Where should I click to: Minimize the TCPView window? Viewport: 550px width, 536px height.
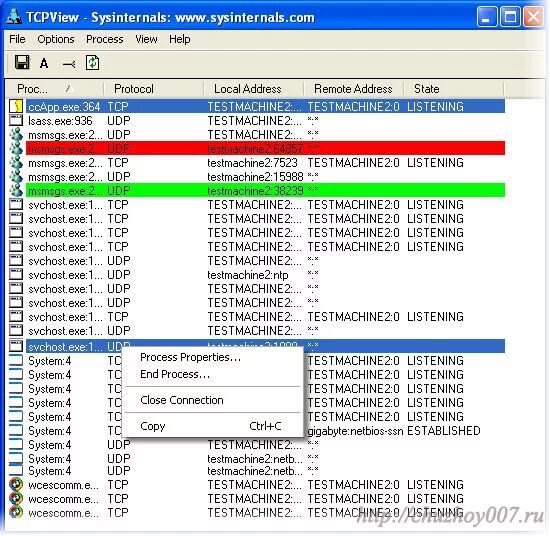point(487,17)
